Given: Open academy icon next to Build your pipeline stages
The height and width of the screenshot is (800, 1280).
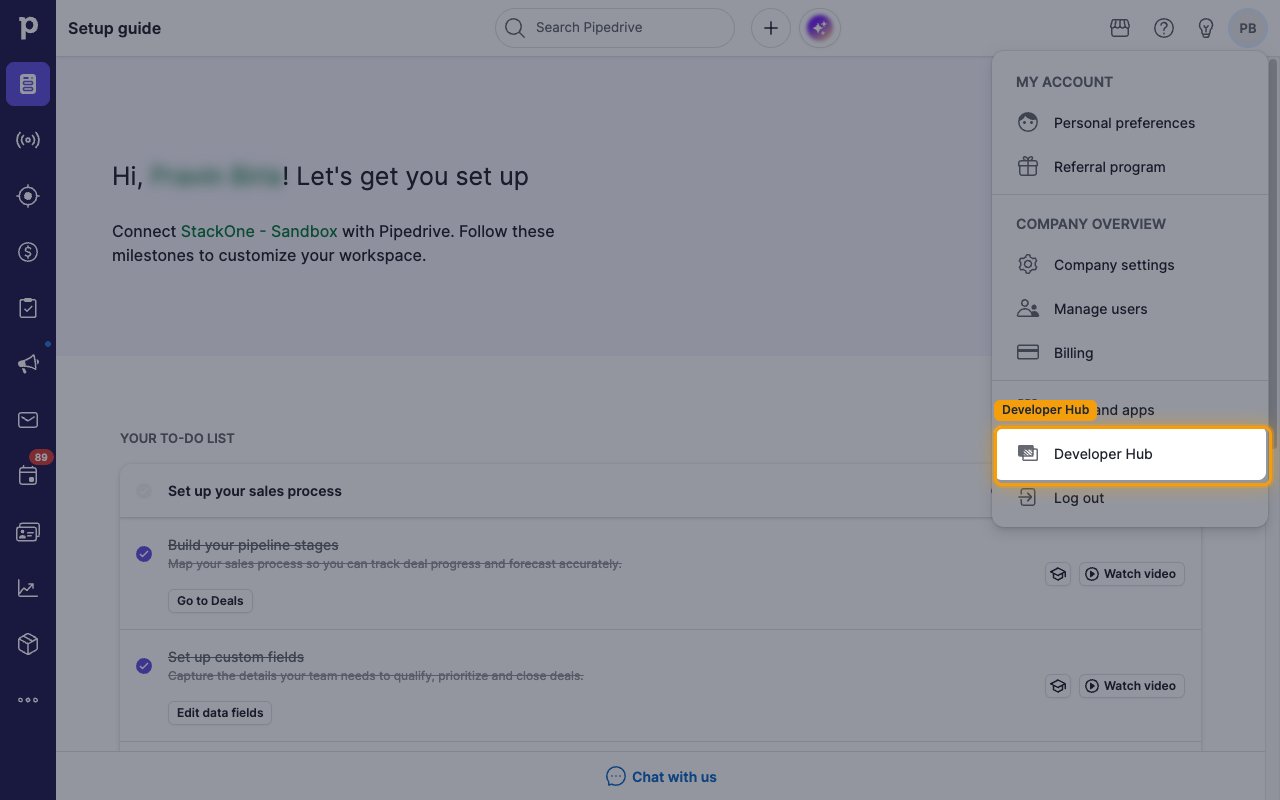Looking at the screenshot, I should (x=1058, y=574).
